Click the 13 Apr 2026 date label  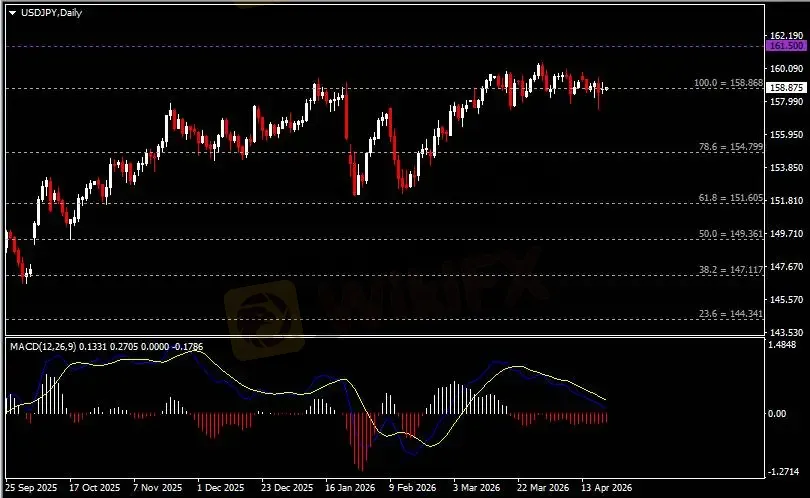pyautogui.click(x=606, y=488)
